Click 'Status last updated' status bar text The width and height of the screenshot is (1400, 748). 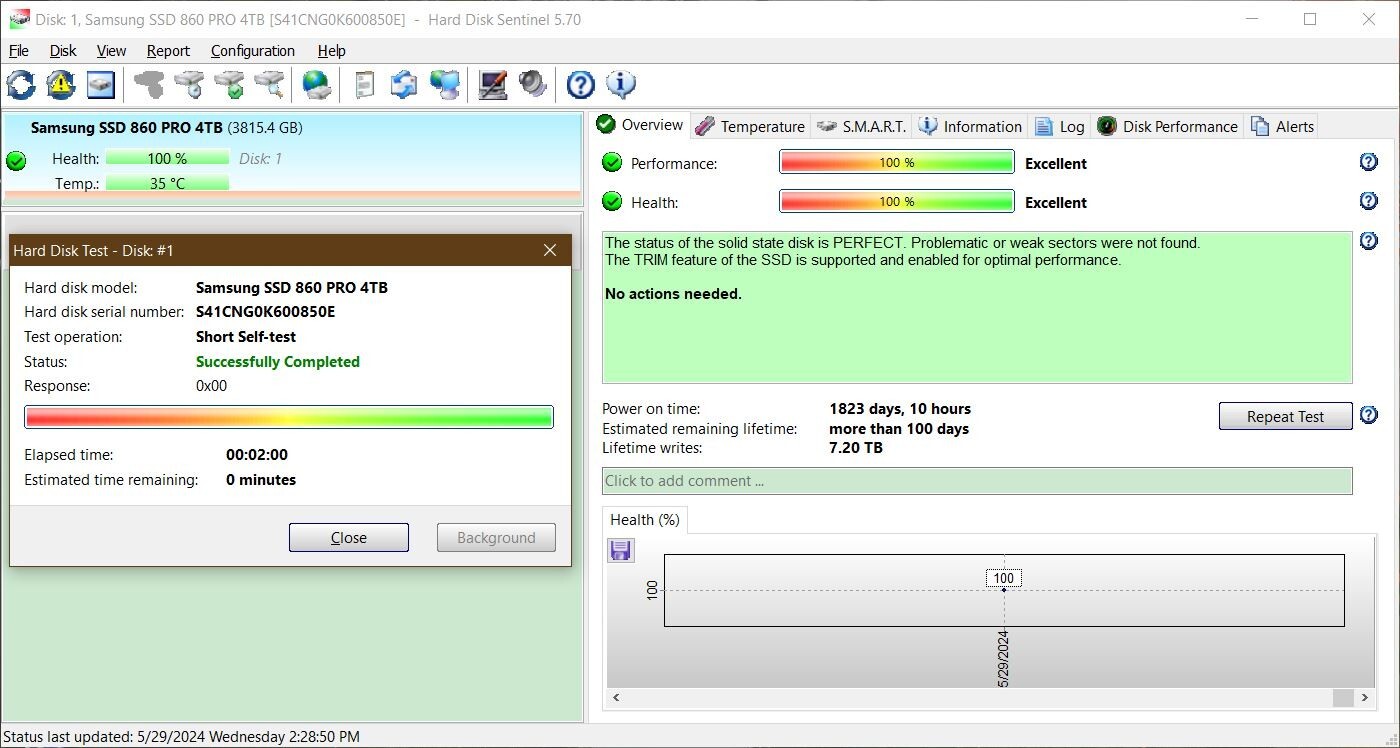181,736
